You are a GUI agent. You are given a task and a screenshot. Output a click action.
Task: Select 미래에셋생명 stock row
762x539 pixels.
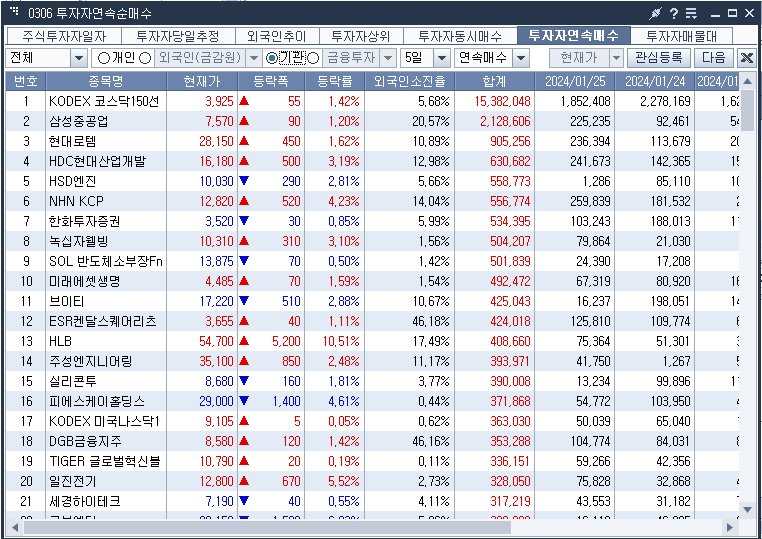[x=372, y=281]
